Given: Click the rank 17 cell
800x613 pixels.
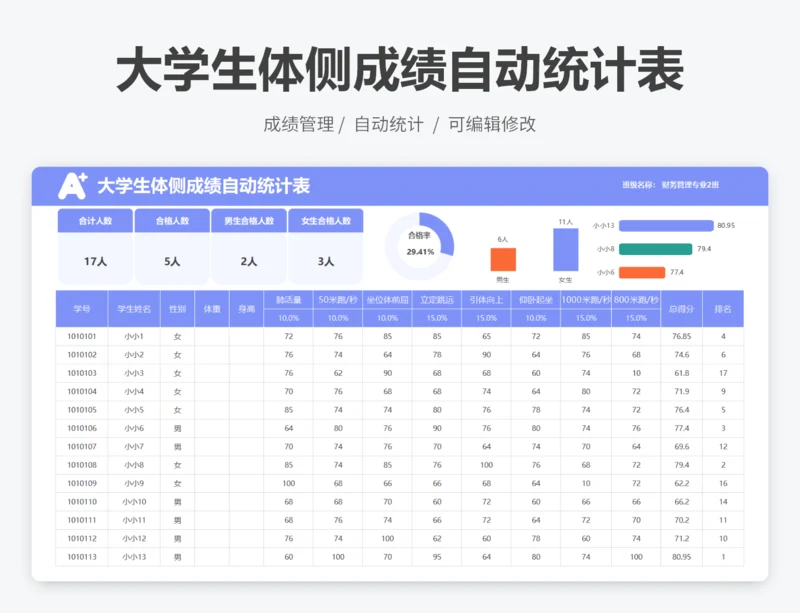Looking at the screenshot, I should 723,373.
